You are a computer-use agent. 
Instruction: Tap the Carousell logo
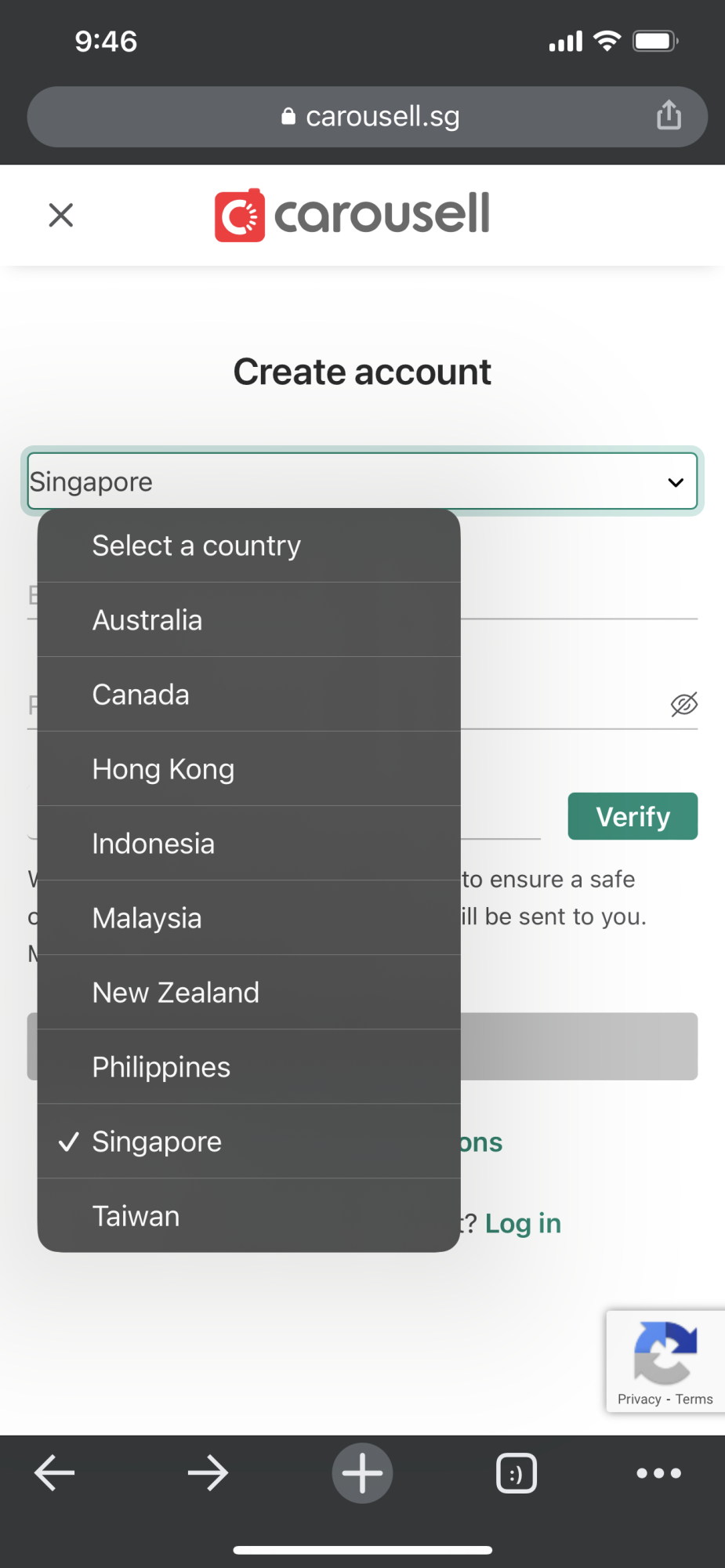tap(352, 215)
